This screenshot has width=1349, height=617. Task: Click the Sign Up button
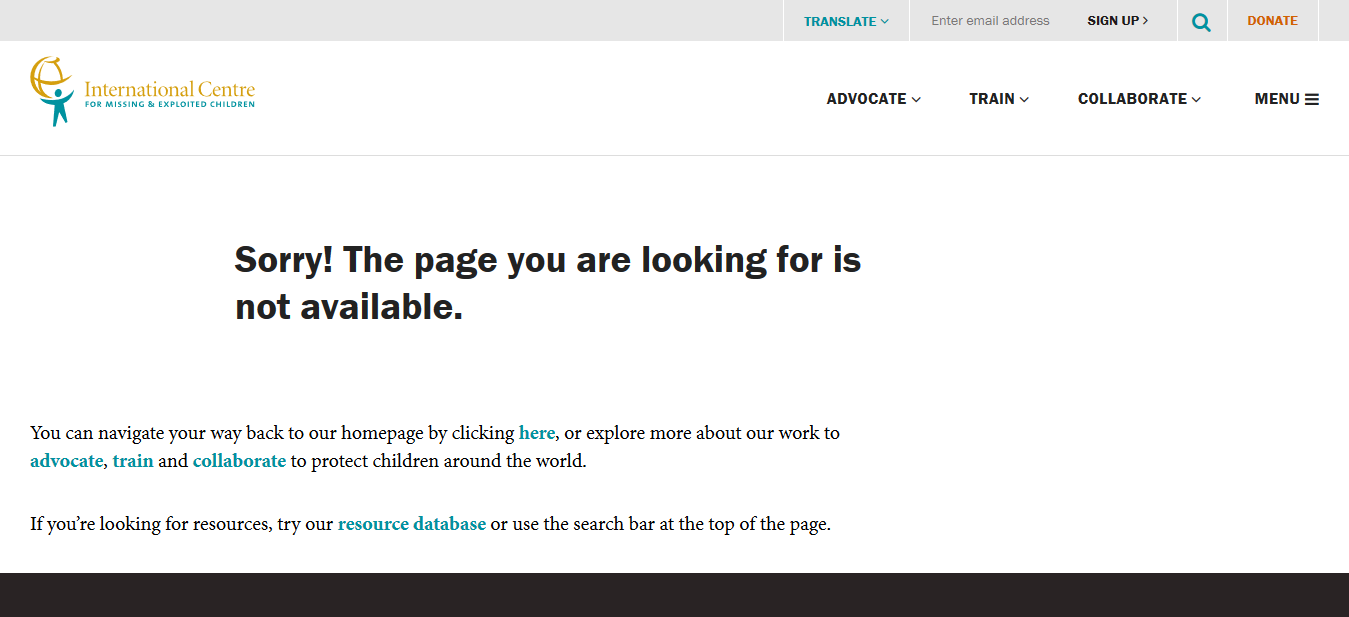pyautogui.click(x=1118, y=21)
